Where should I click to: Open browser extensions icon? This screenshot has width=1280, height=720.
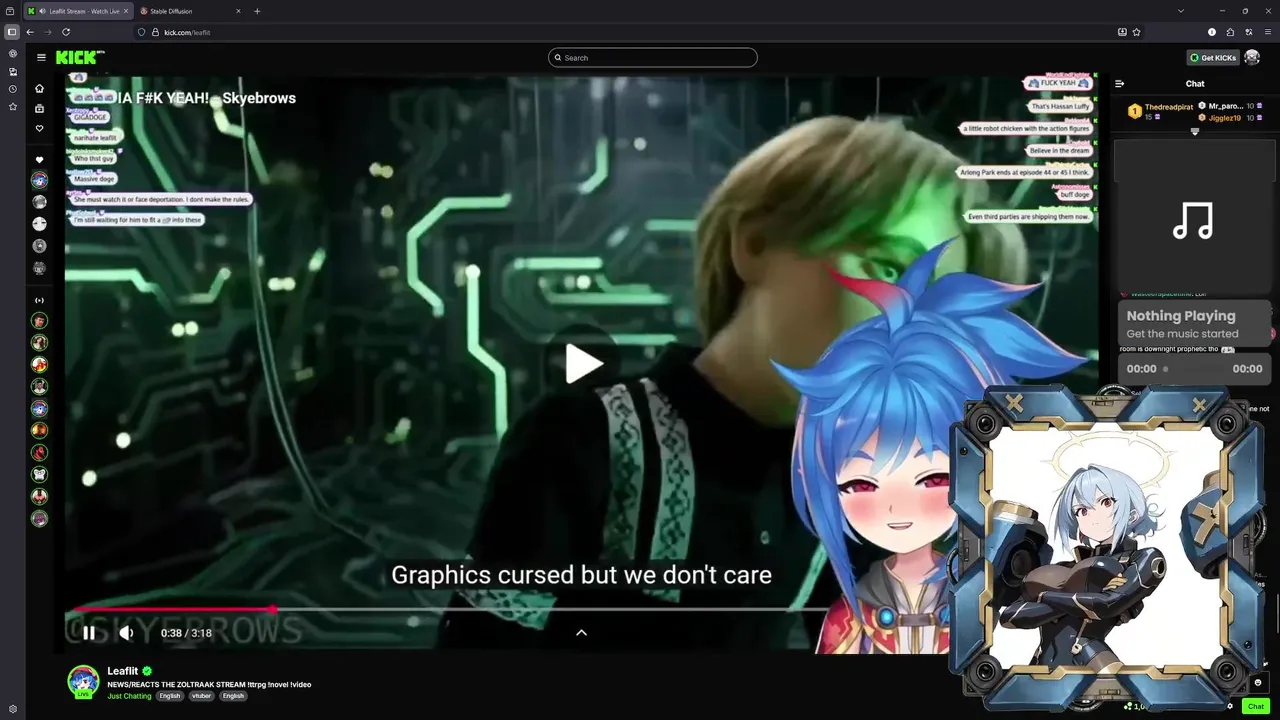[1230, 32]
